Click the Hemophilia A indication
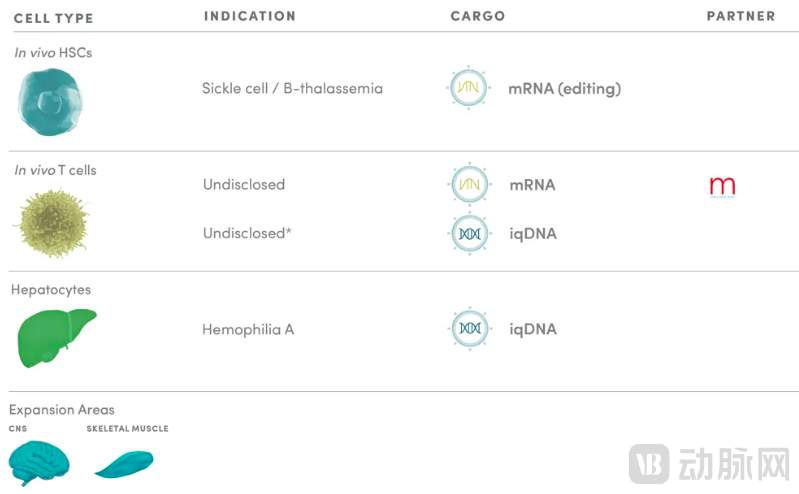Image resolution: width=799 pixels, height=494 pixels. point(248,329)
